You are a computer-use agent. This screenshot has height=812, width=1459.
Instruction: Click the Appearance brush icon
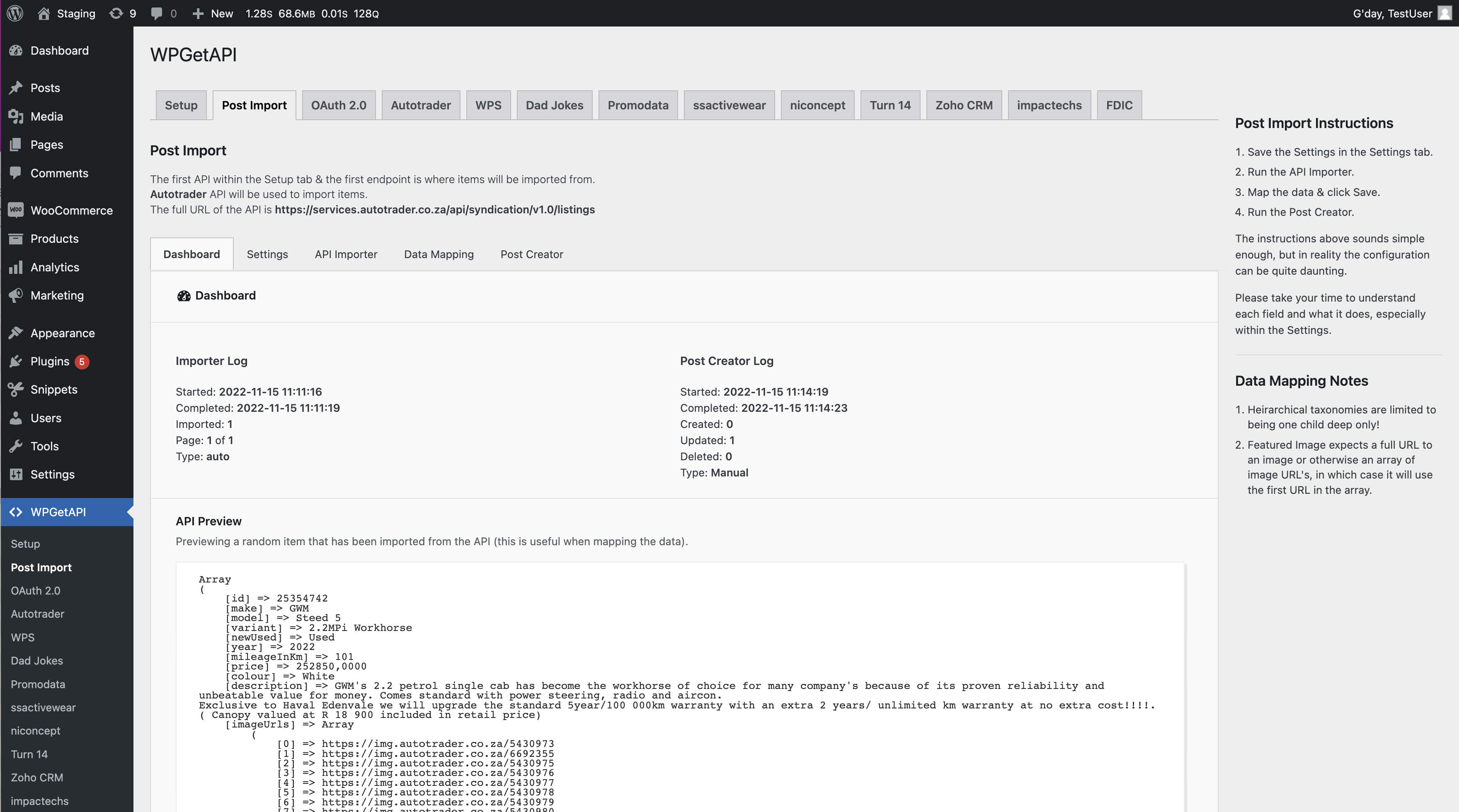point(16,333)
